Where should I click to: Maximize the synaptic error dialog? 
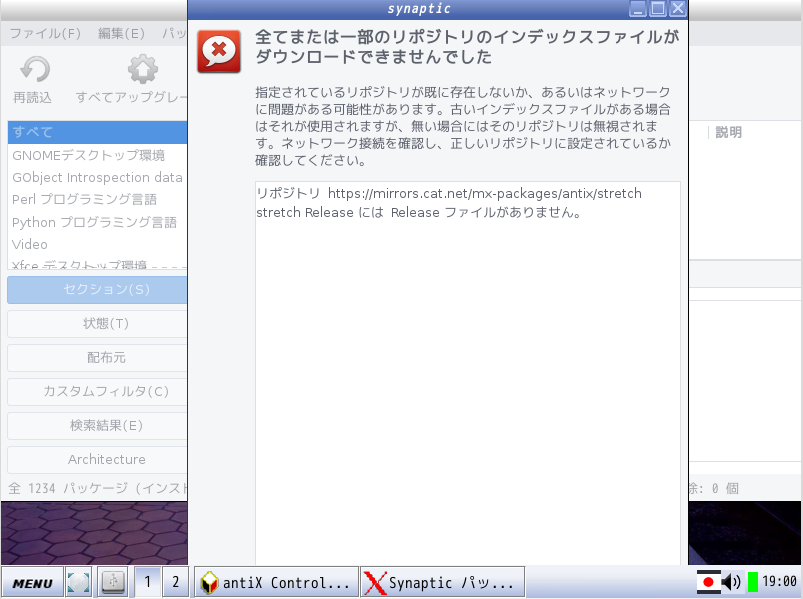[658, 9]
